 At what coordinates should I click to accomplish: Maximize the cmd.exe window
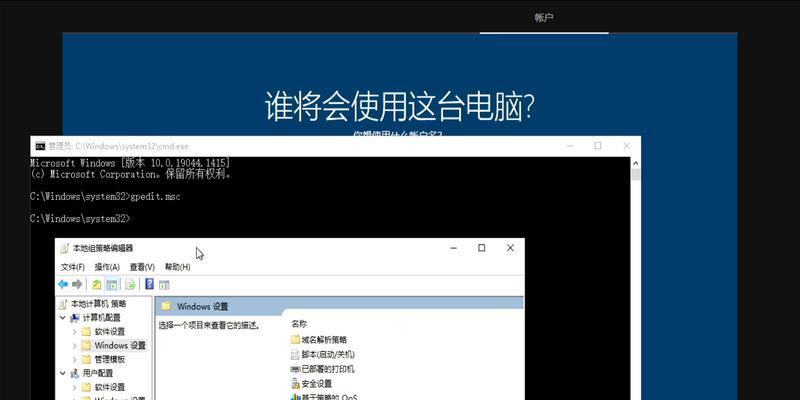tap(598, 146)
